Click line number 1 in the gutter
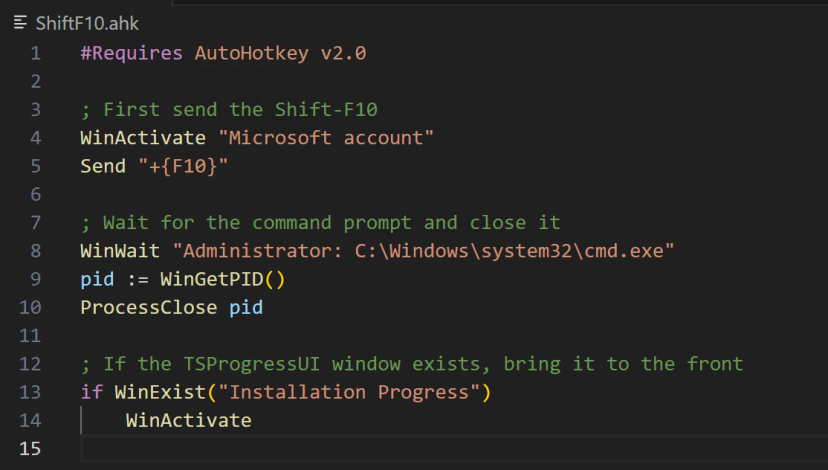 (x=36, y=53)
